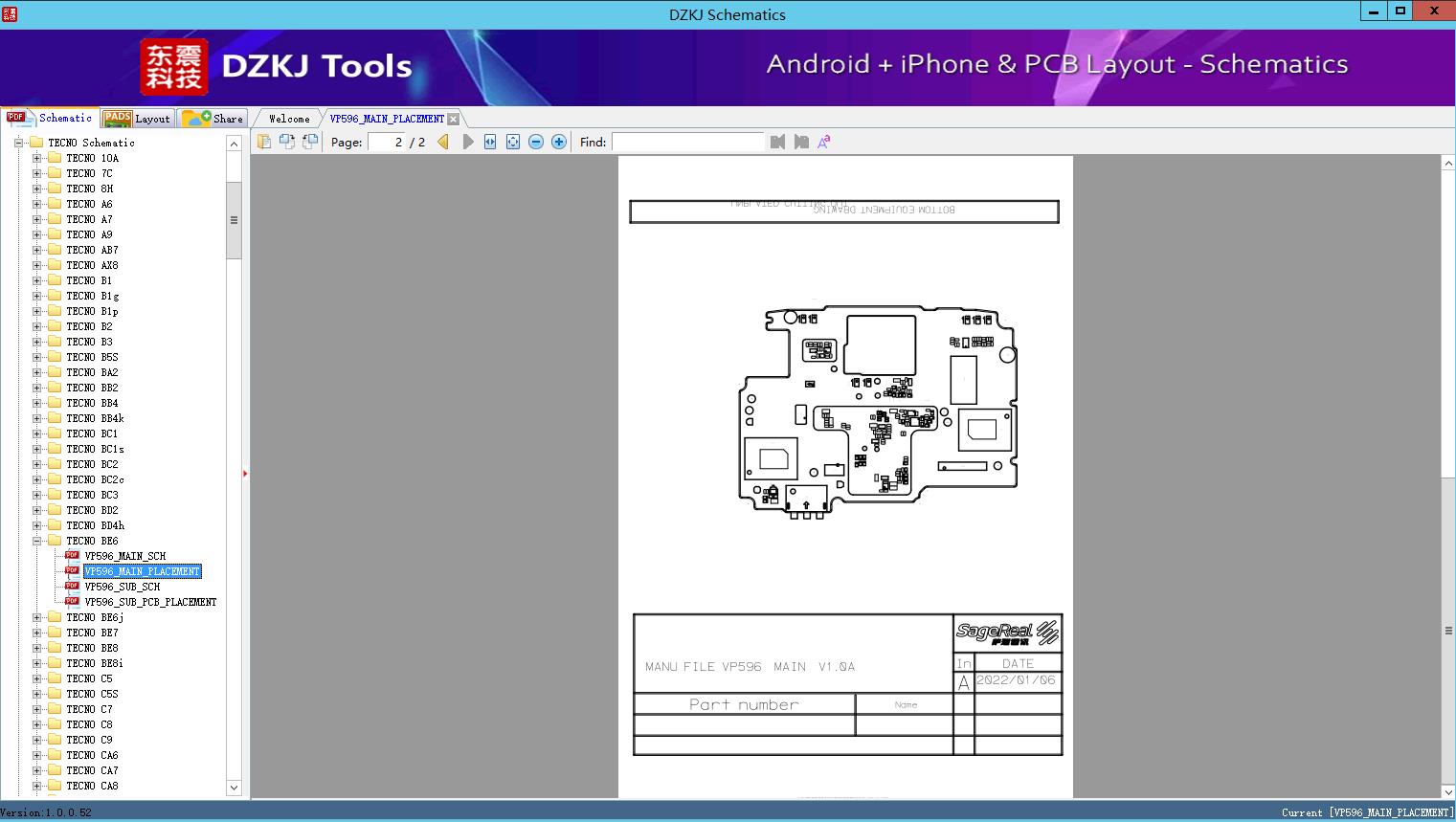The height and width of the screenshot is (822, 1456).
Task: Expand the TECNO B1p folder
Action: [36, 311]
